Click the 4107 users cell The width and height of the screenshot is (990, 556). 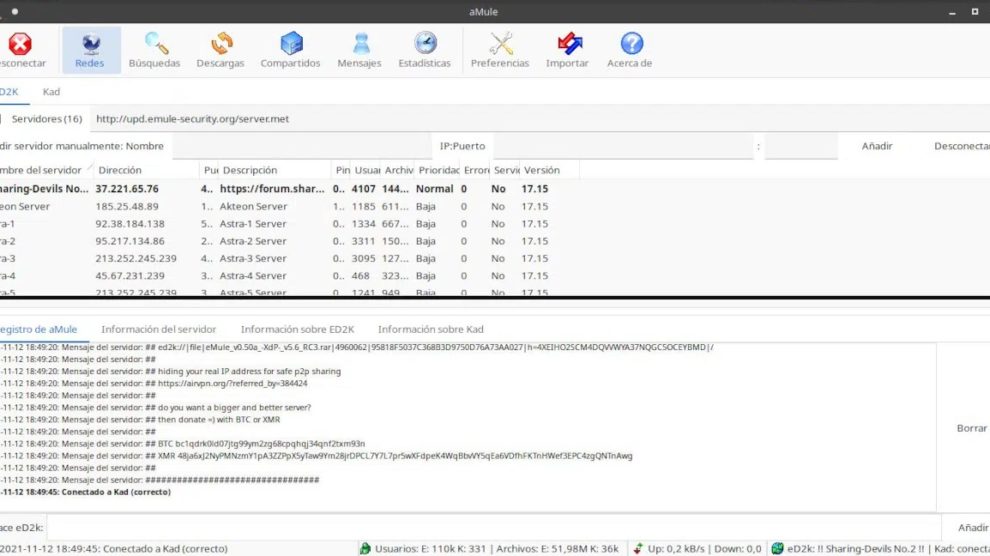point(364,189)
